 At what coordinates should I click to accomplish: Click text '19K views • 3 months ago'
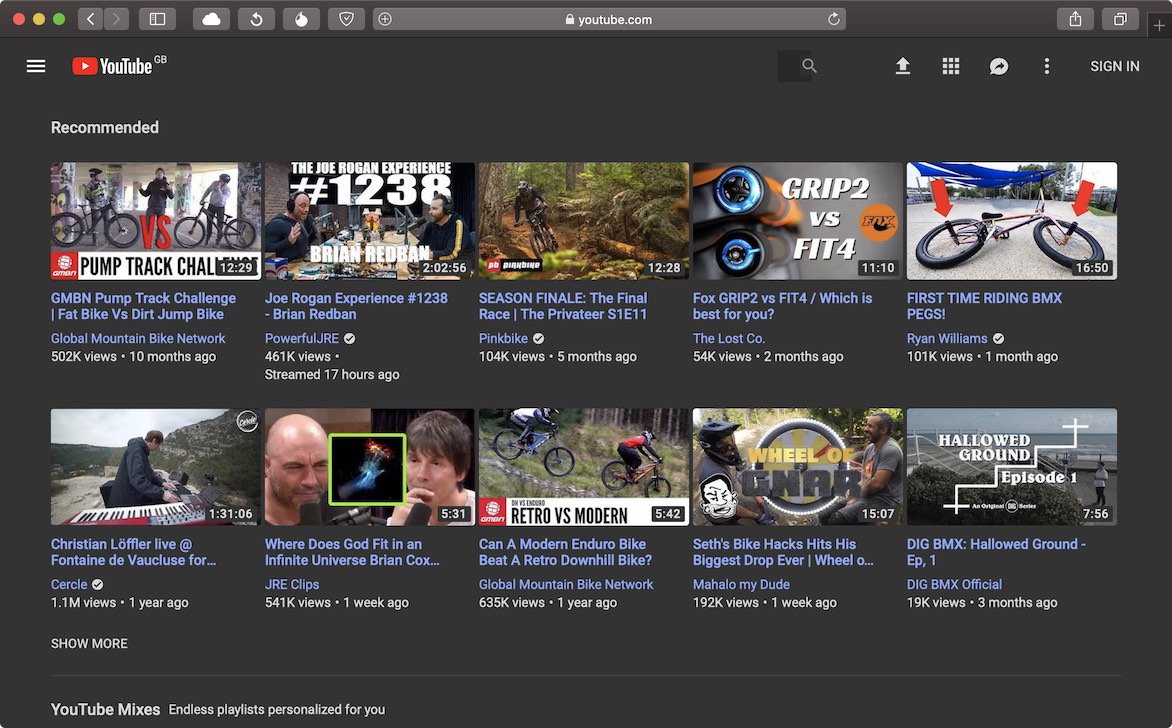(x=982, y=602)
